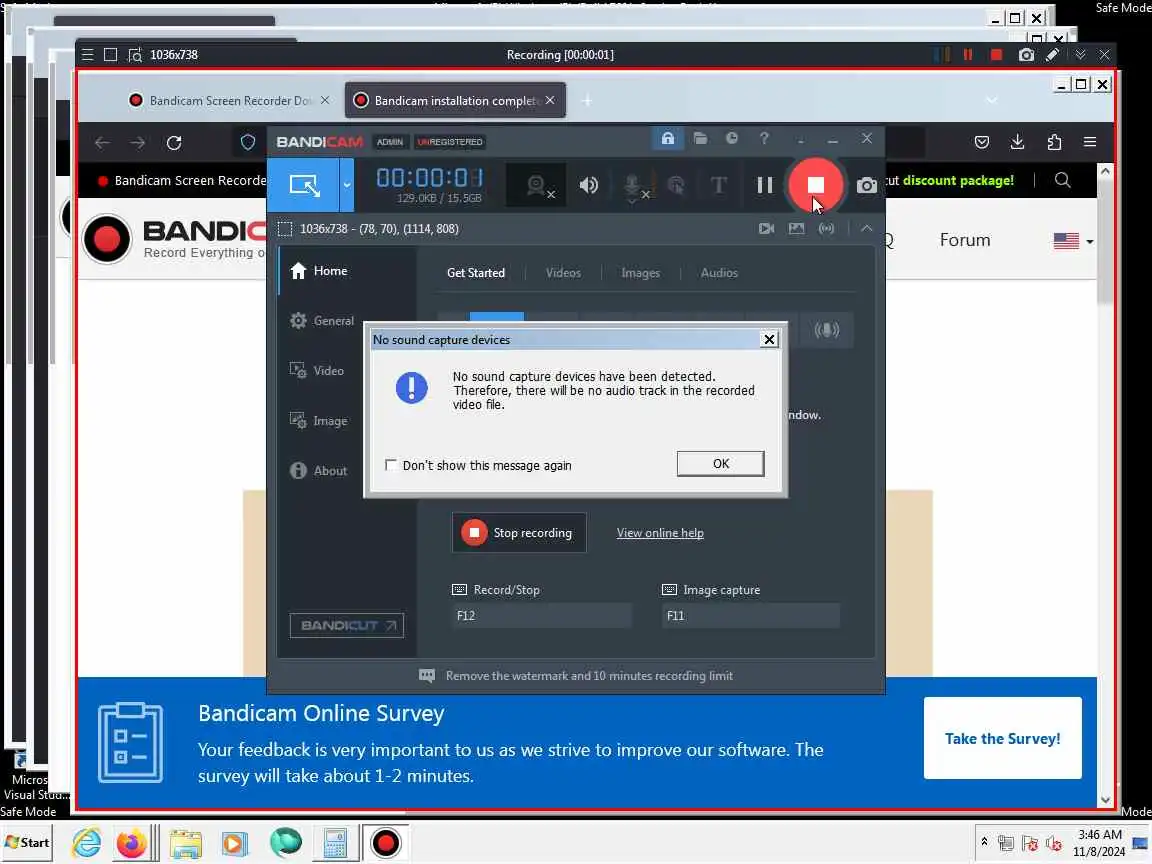
Task: Click the Record/Stop hotkey field F12
Action: [x=541, y=616]
